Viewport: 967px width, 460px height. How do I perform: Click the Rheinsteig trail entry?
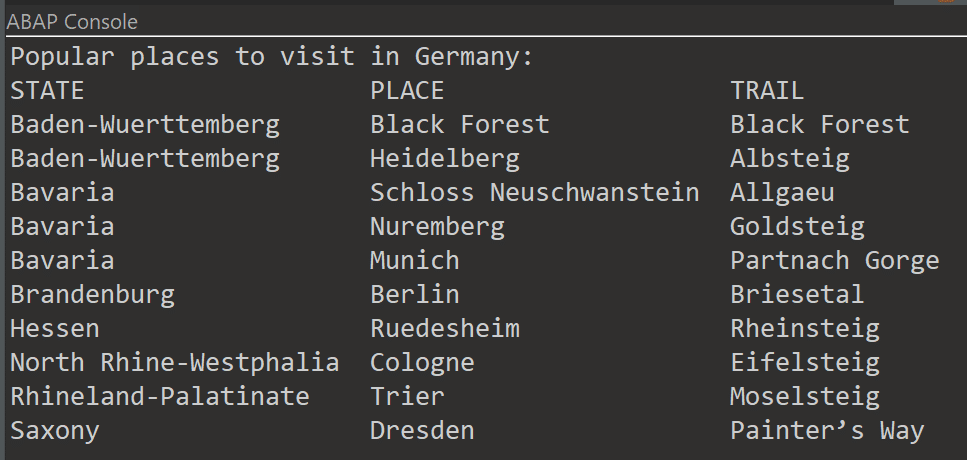click(x=805, y=328)
